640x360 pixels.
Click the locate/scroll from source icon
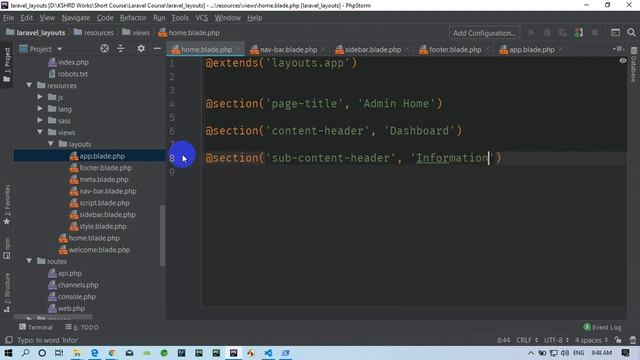pos(104,49)
